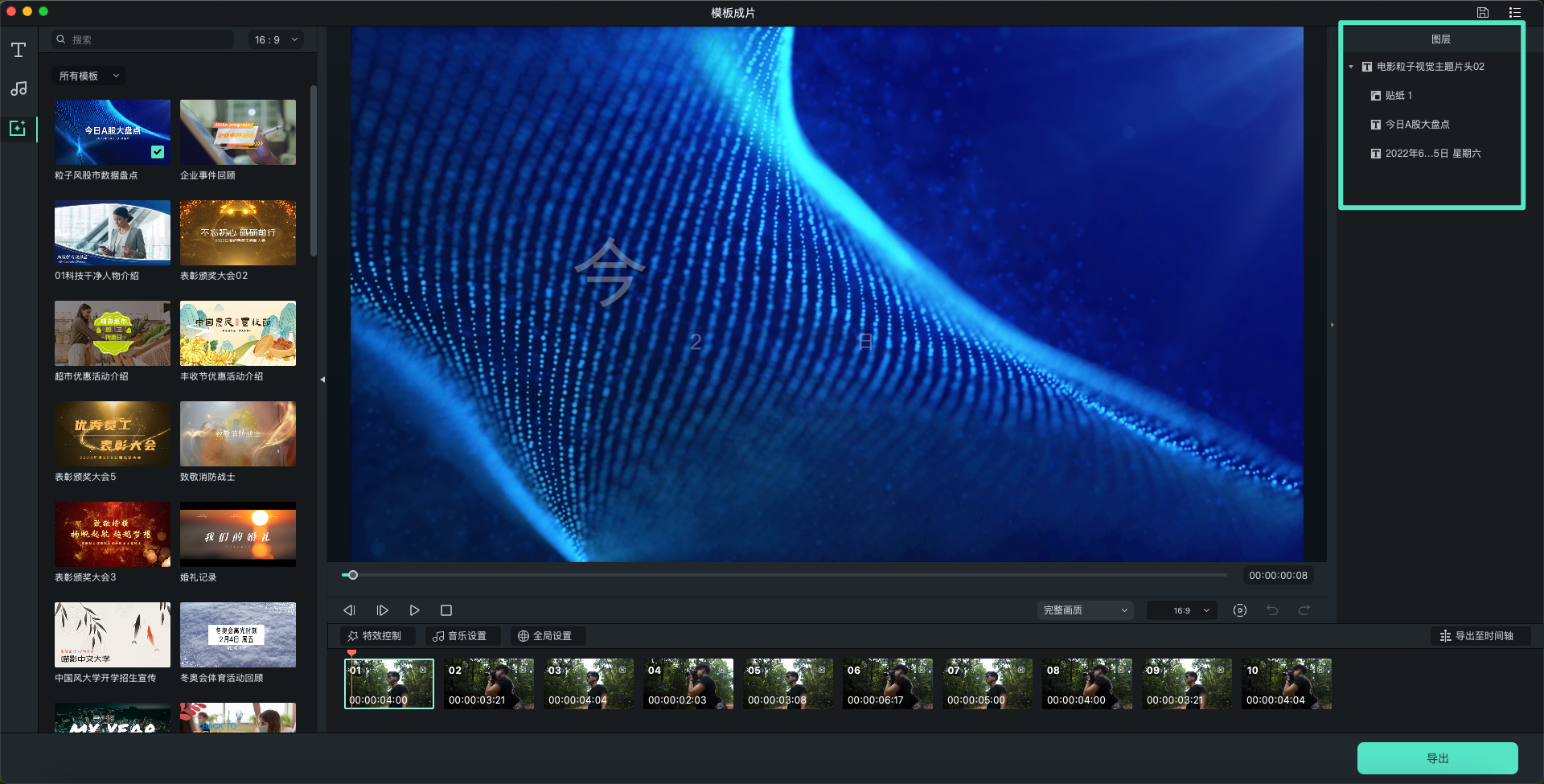Select clip 05 in the storyboard
1544x784 pixels.
tap(787, 683)
